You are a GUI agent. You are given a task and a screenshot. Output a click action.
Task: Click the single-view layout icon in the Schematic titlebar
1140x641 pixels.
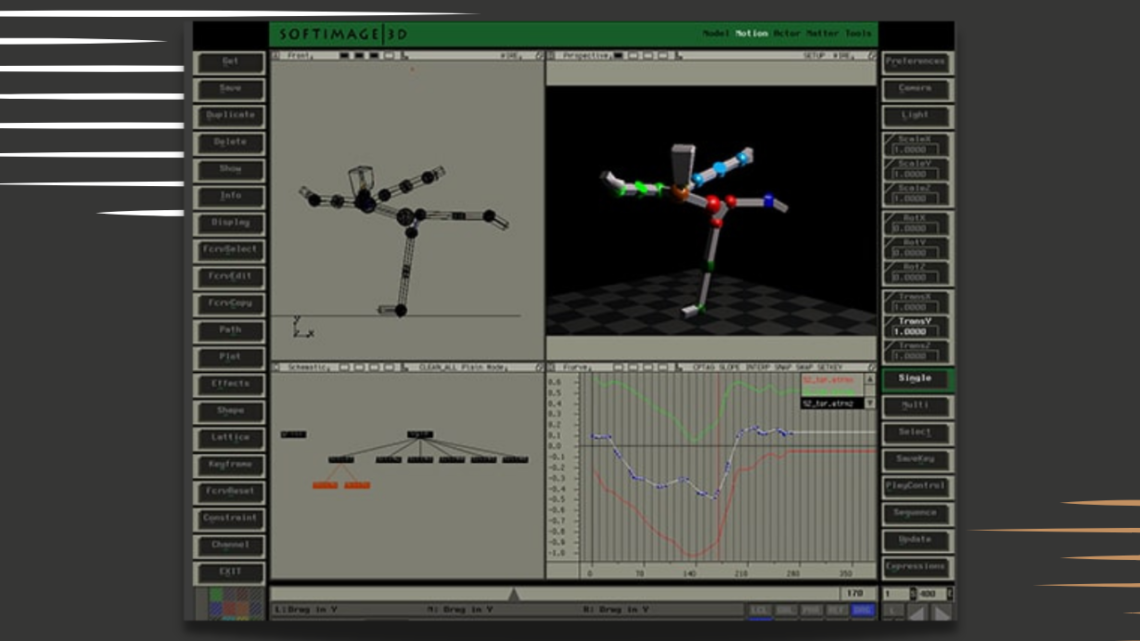[342, 364]
